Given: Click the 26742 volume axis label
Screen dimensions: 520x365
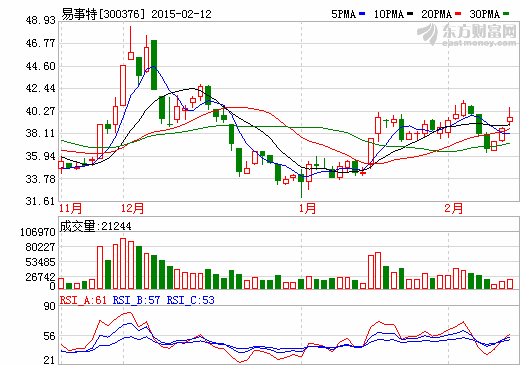Looking at the screenshot, I should pos(40,277).
